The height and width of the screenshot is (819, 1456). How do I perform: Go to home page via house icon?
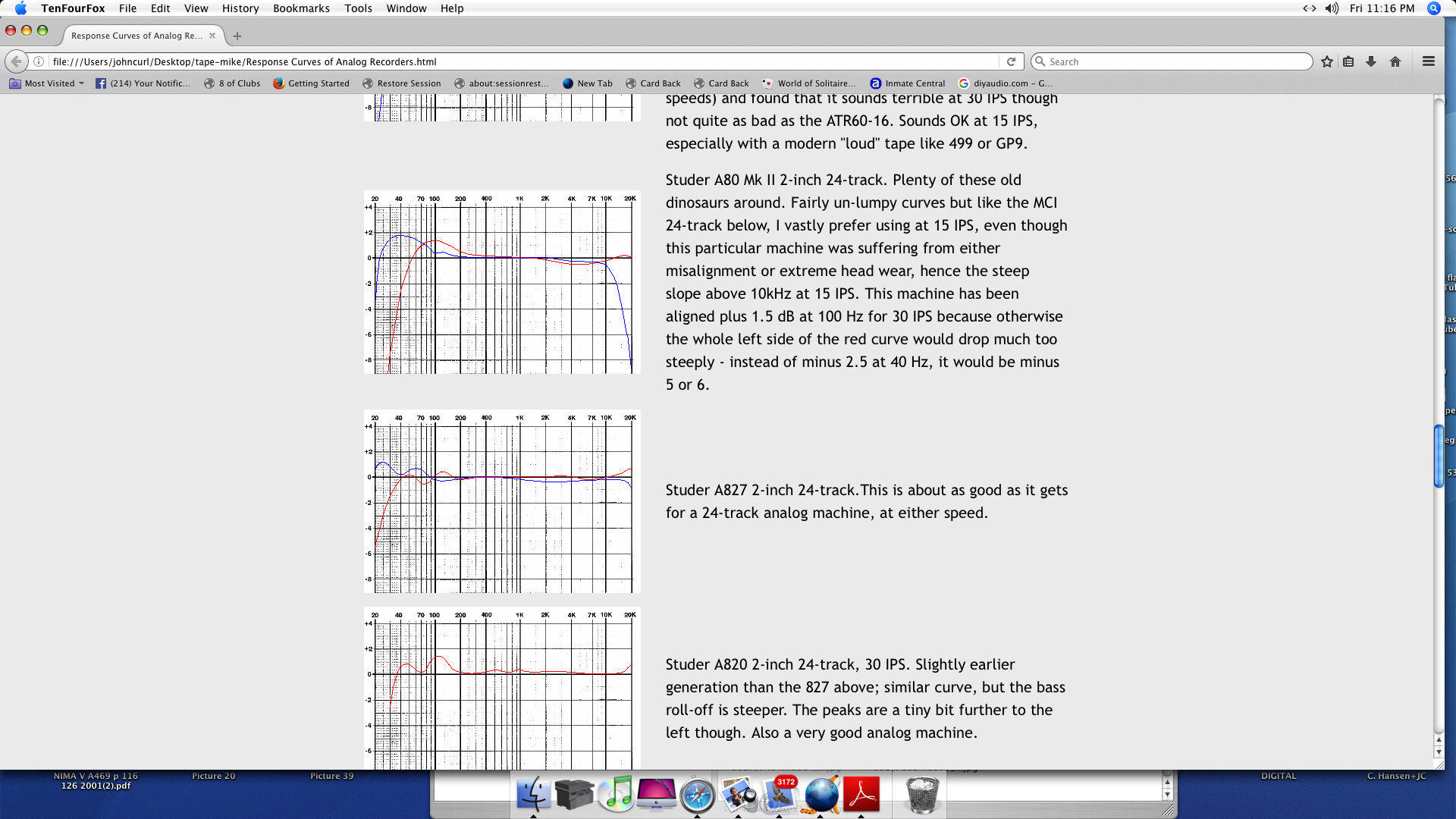pos(1395,61)
